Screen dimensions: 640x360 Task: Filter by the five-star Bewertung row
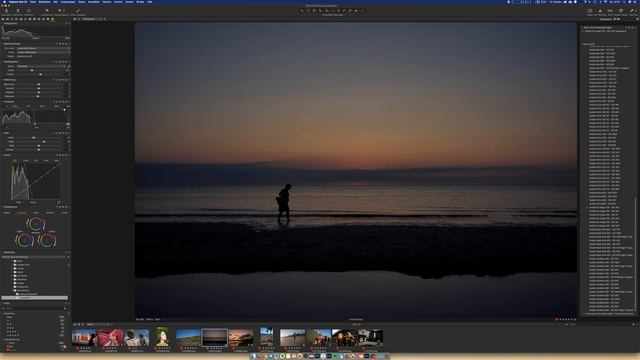point(35,335)
